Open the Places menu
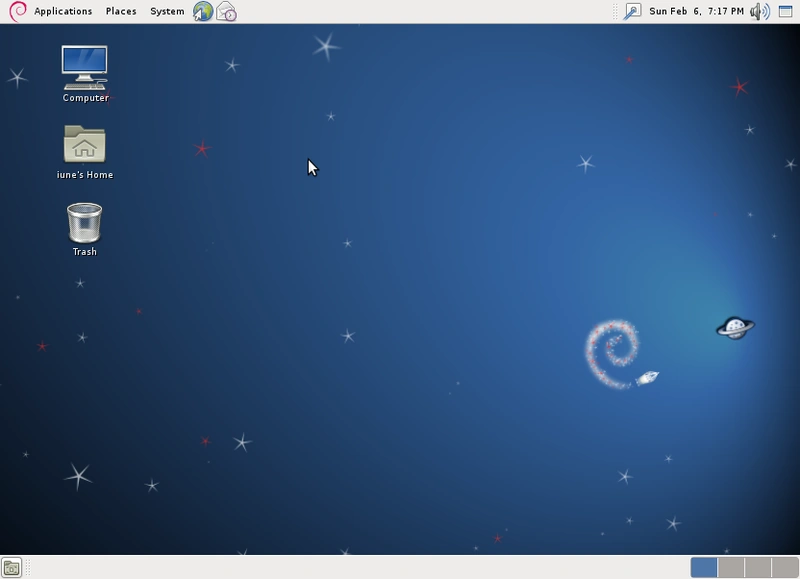 [121, 11]
